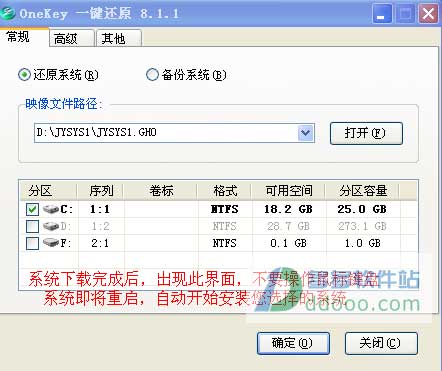Viewport: 442px width, 371px height.
Task: Switch to the 其他 tab
Action: point(118,38)
